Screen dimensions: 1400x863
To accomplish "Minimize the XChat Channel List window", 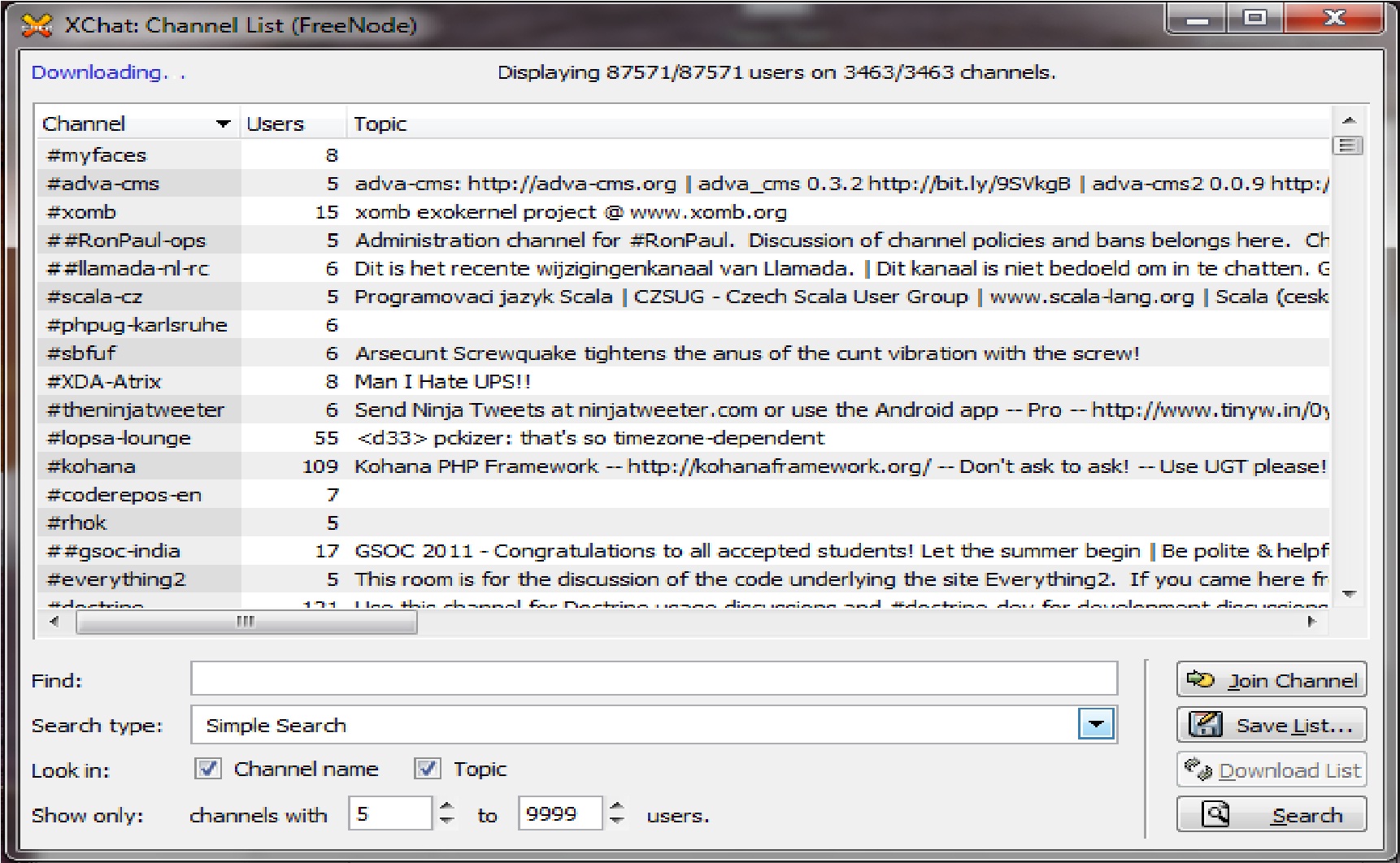I will tap(1197, 19).
